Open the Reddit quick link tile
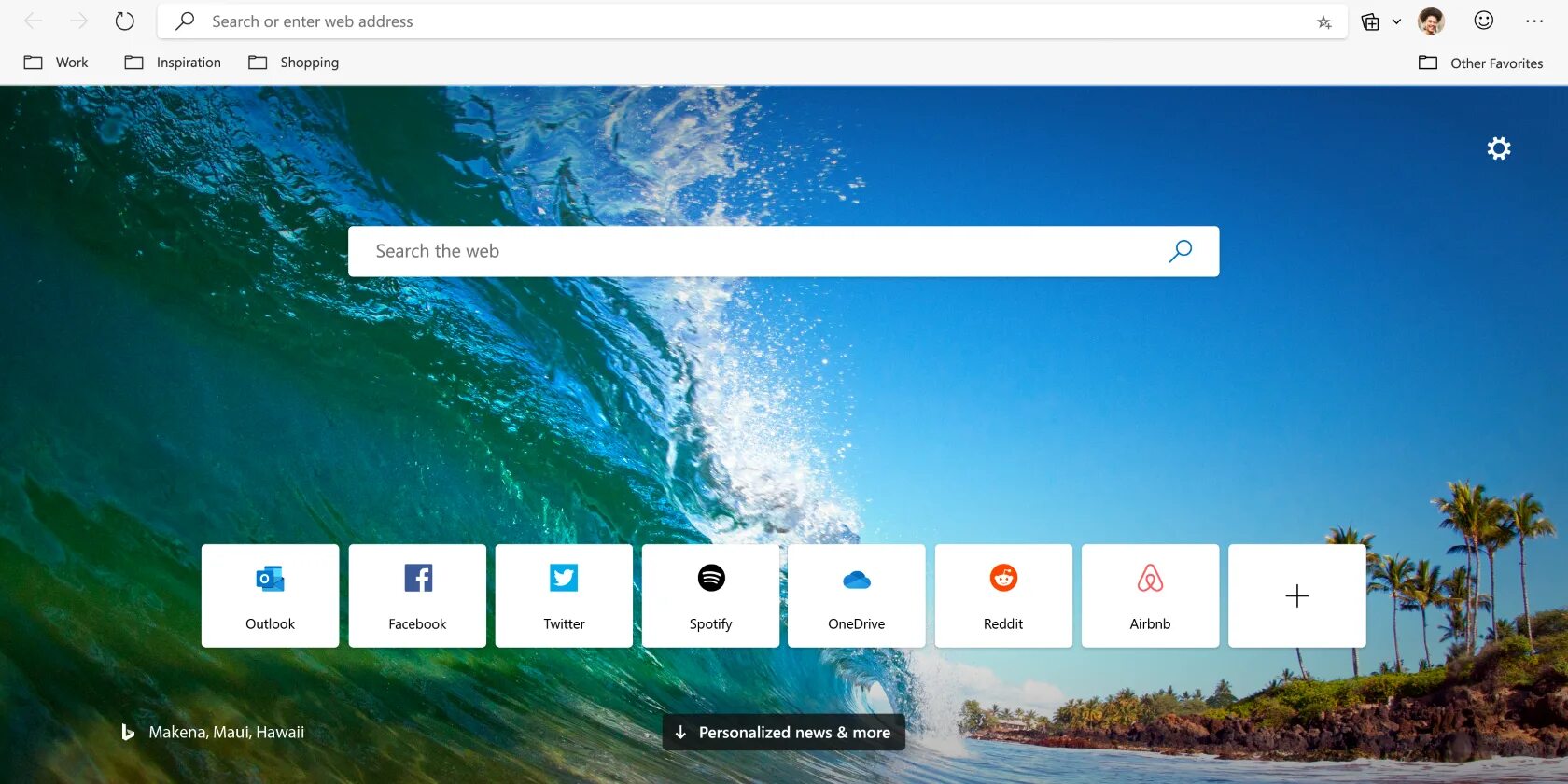1568x784 pixels. pos(1003,595)
